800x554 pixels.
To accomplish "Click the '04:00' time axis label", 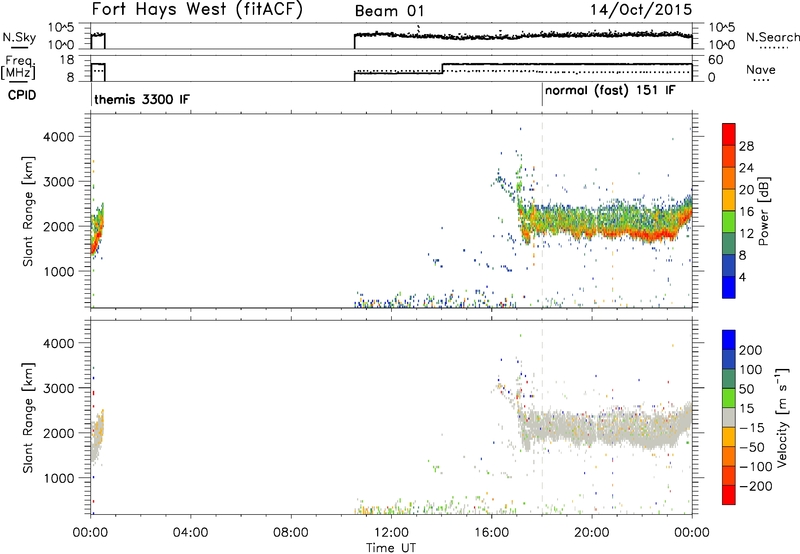I will coord(191,533).
